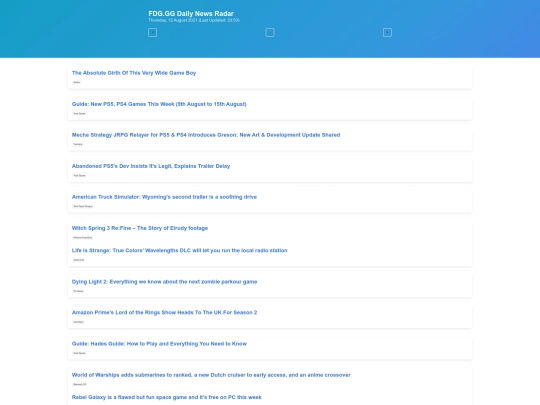The height and width of the screenshot is (405, 540).
Task: Click the leftmost square icon in the header
Action: tap(153, 33)
